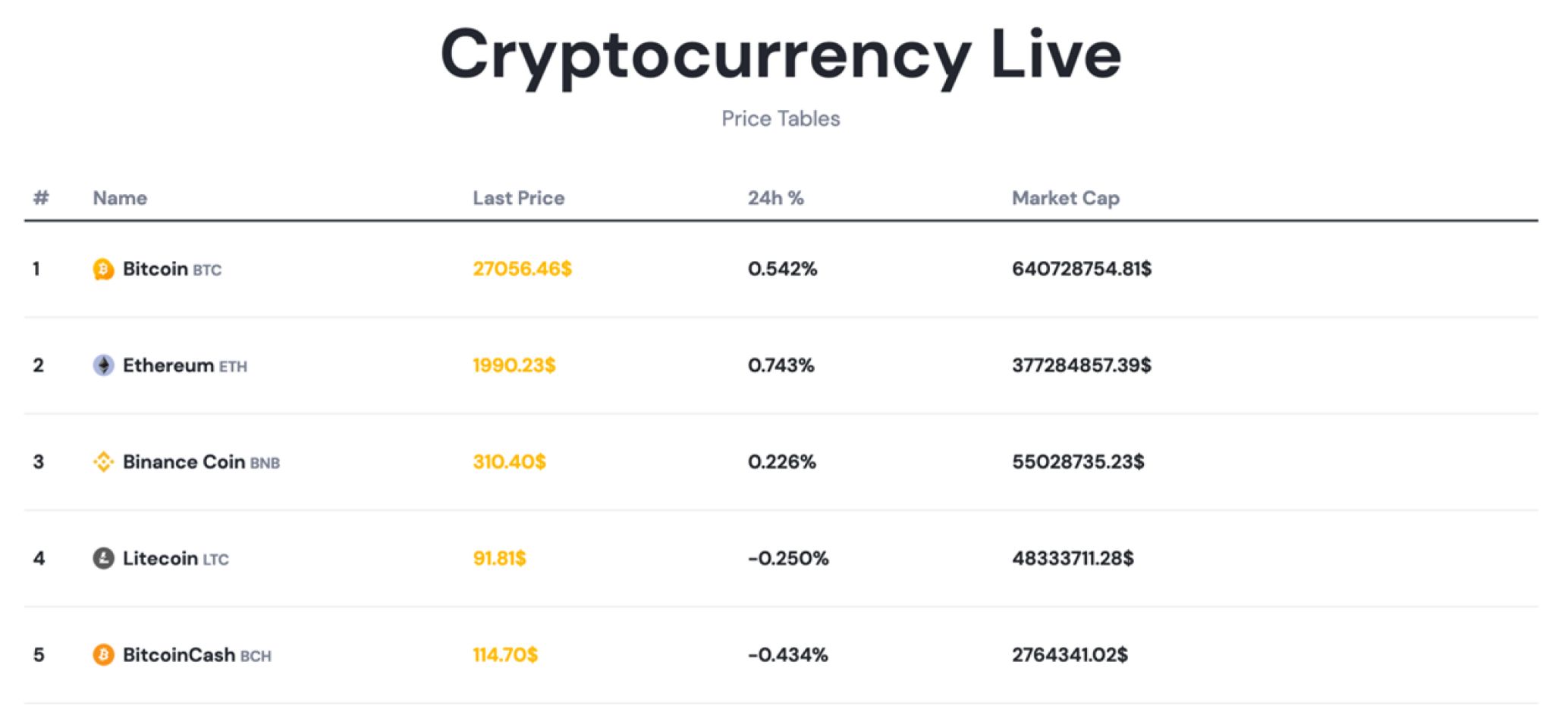The image size is (1568, 706).
Task: Click the # rank column header
Action: (x=41, y=198)
